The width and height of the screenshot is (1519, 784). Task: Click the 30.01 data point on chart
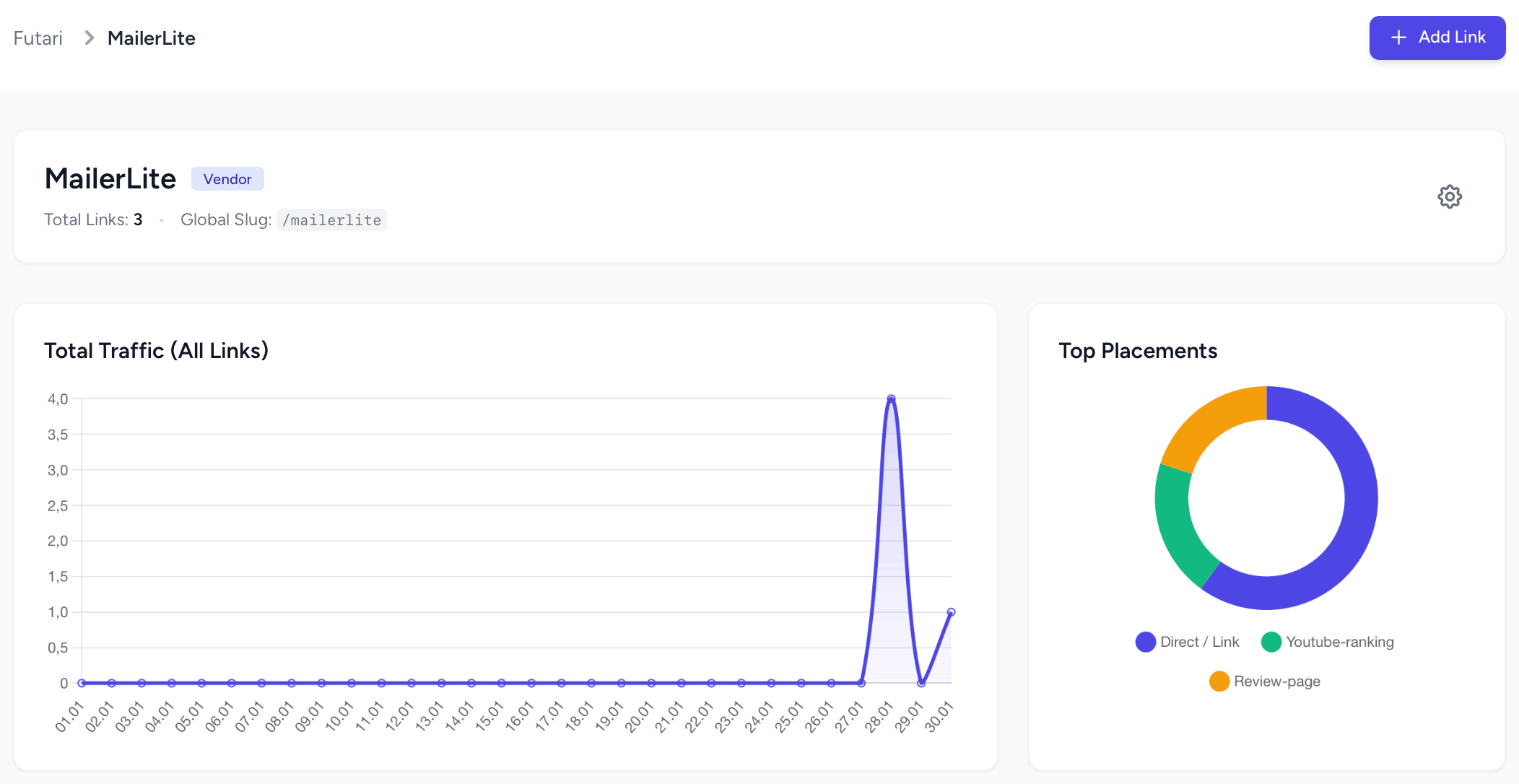951,612
